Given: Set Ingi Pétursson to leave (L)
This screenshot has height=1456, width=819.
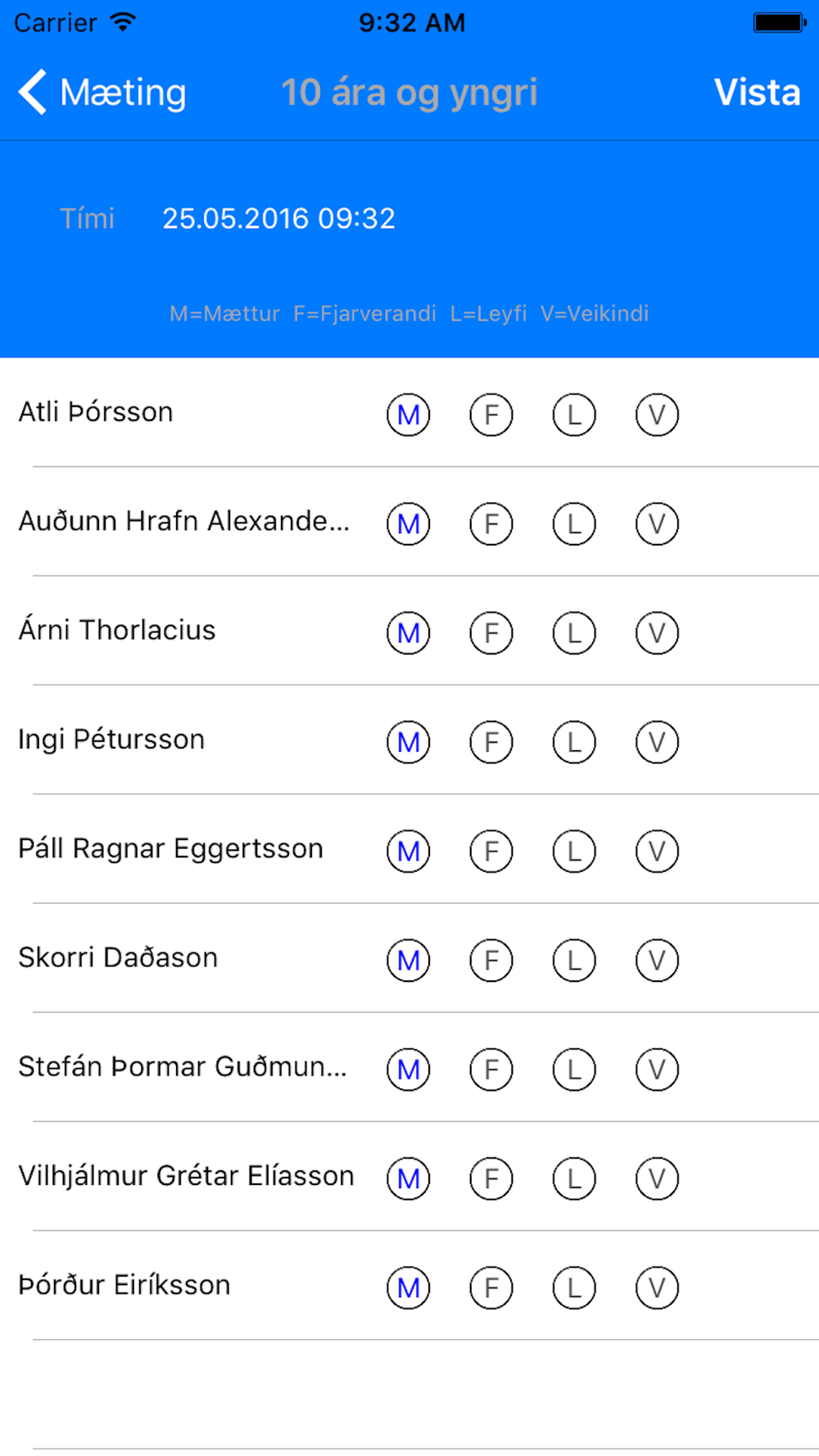Looking at the screenshot, I should click(x=574, y=742).
